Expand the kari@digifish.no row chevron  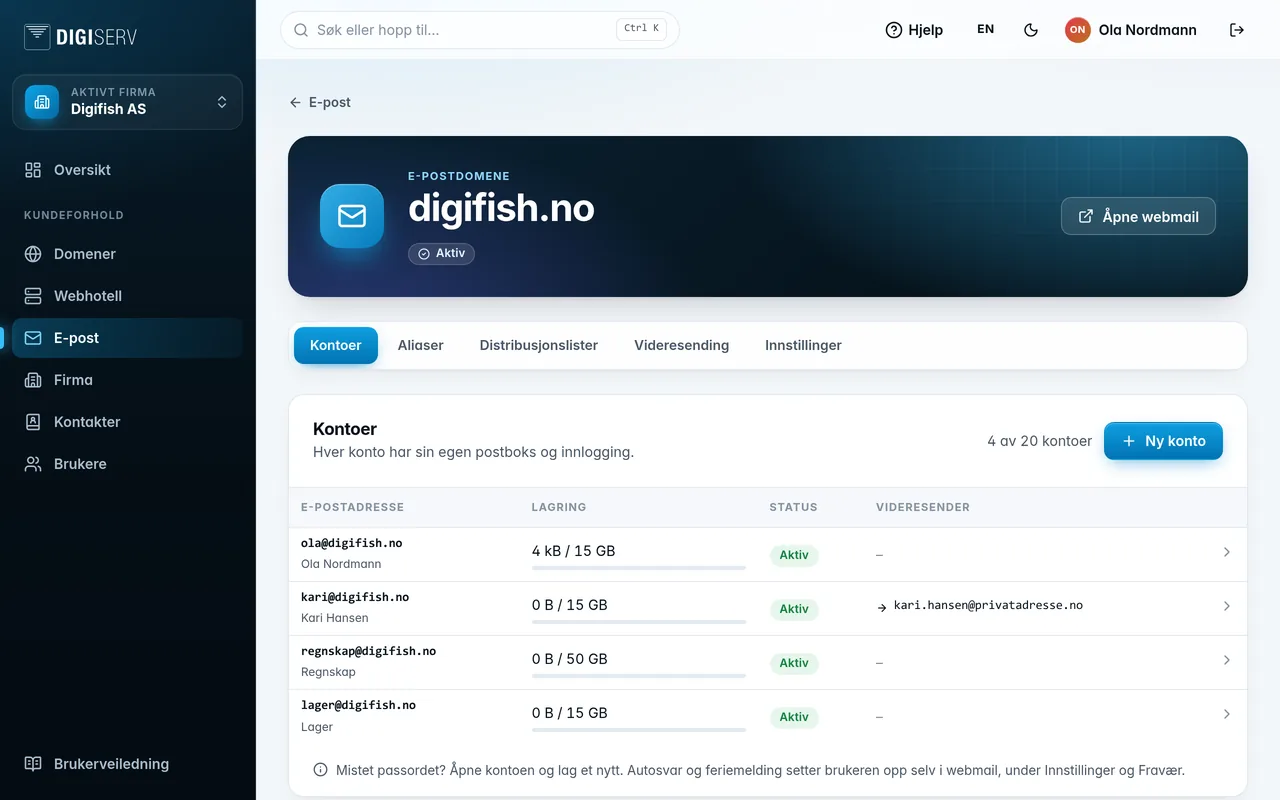[x=1227, y=606]
